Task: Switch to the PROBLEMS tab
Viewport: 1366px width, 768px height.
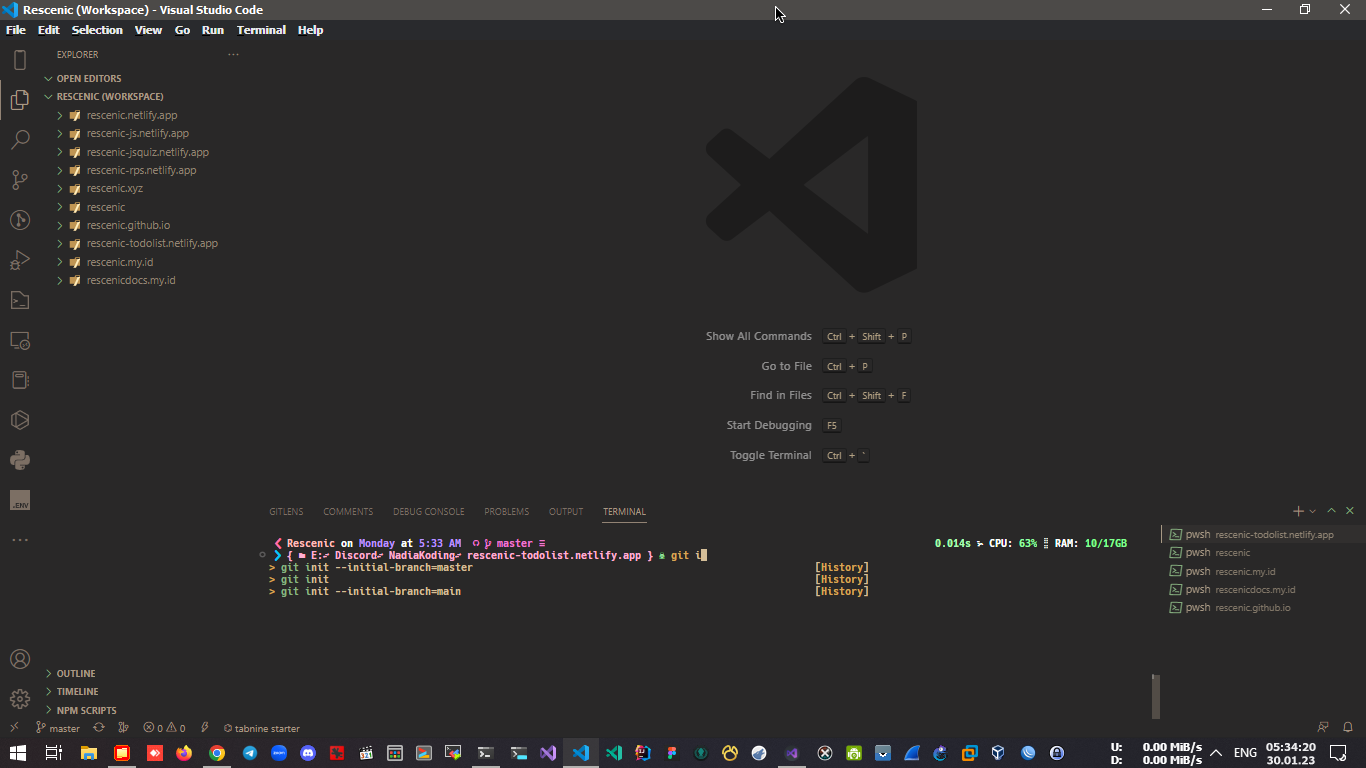Action: (x=506, y=512)
